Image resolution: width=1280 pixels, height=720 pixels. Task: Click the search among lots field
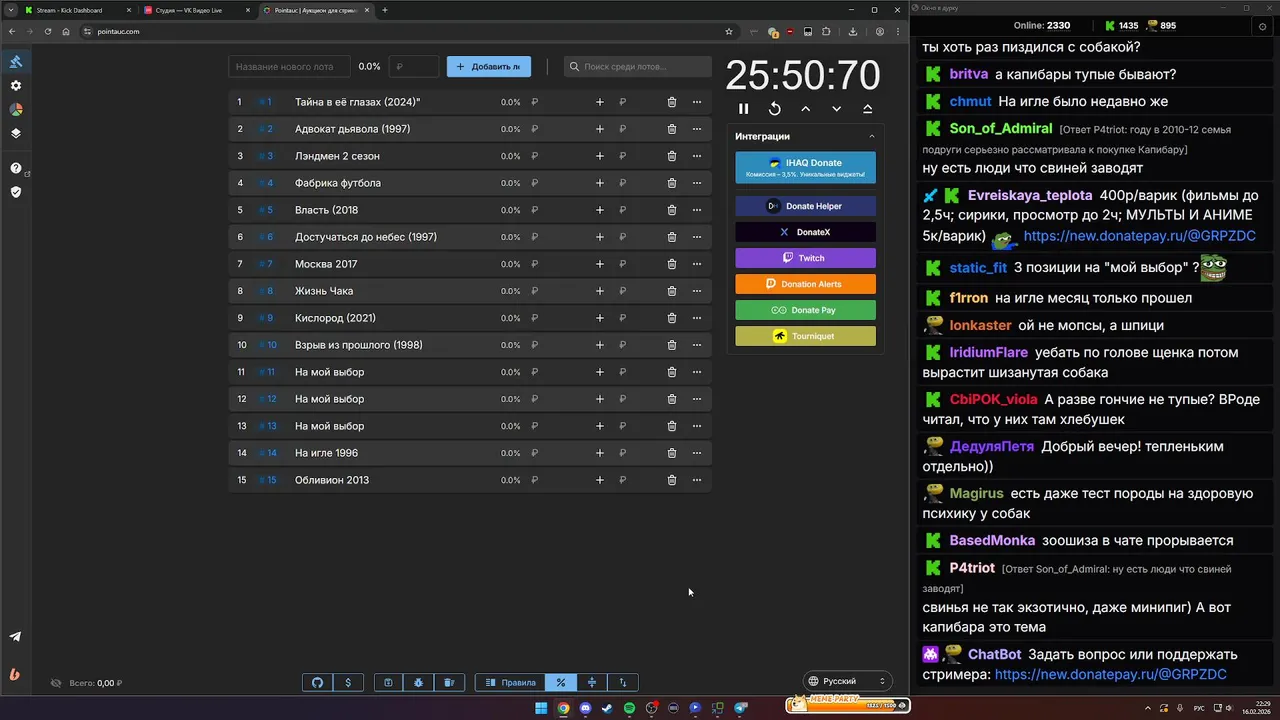click(x=637, y=67)
